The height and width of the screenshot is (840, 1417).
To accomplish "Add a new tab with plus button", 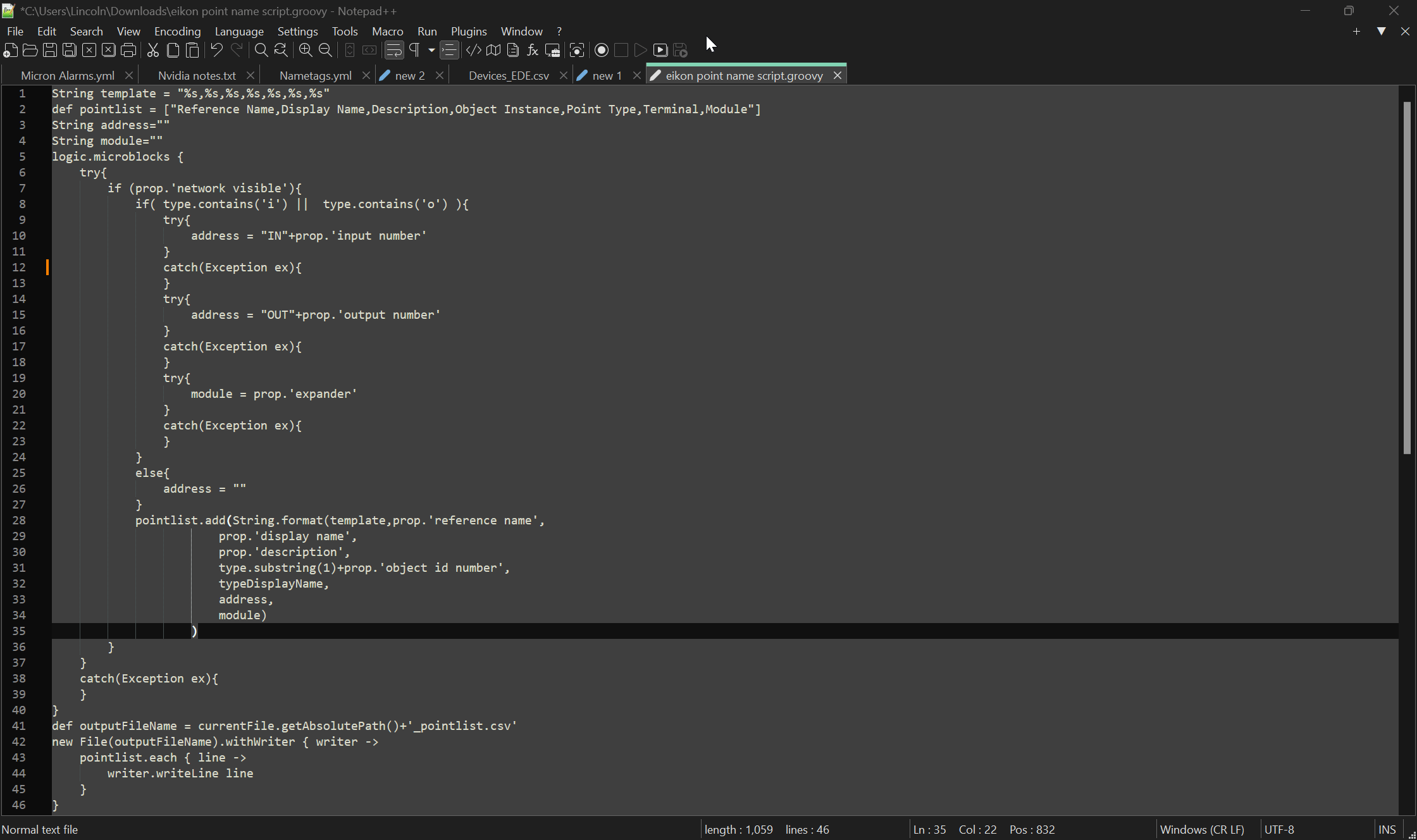I will coord(1356,31).
